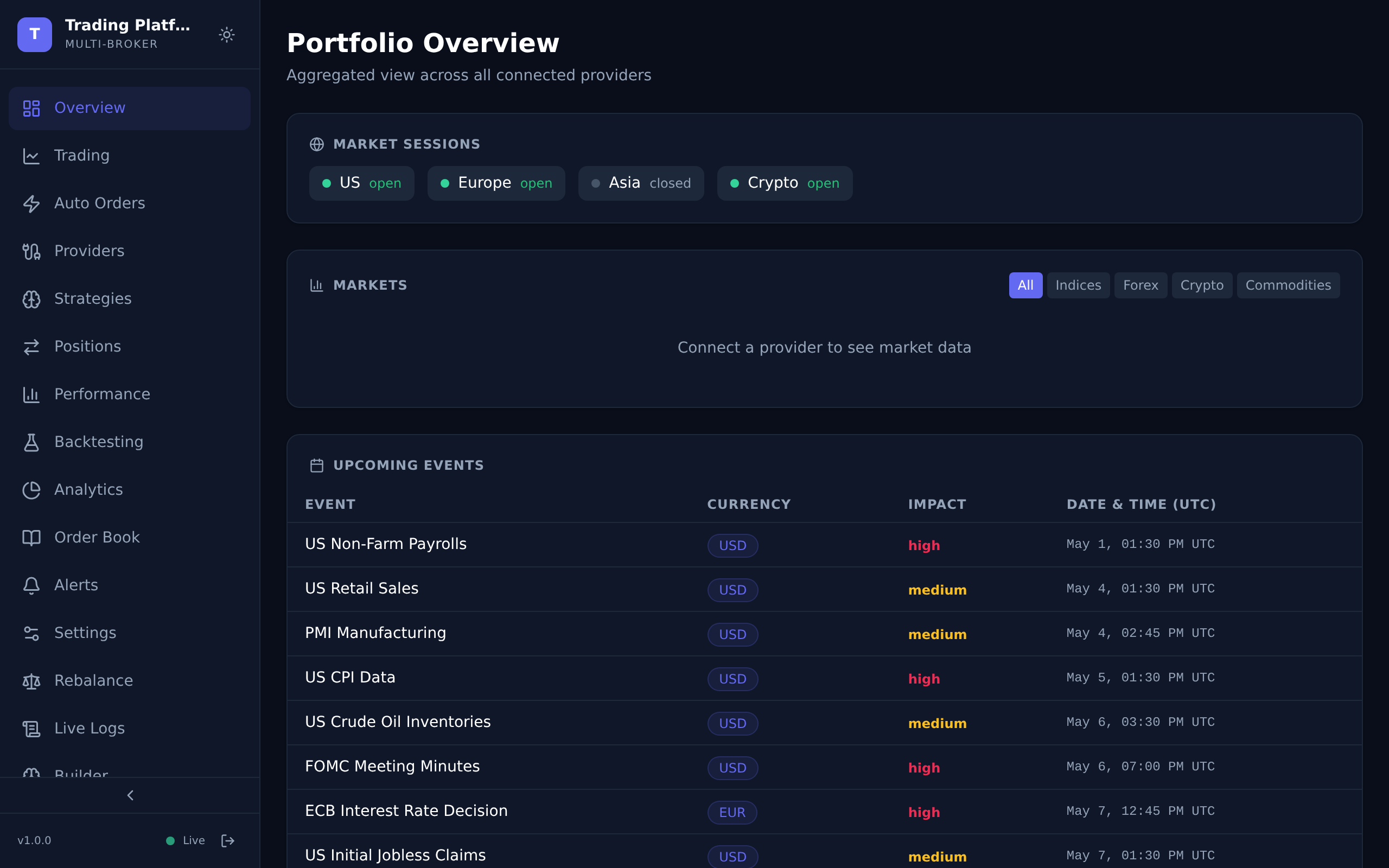The width and height of the screenshot is (1389, 868).
Task: Click the Europe open session chip
Action: pos(496,183)
